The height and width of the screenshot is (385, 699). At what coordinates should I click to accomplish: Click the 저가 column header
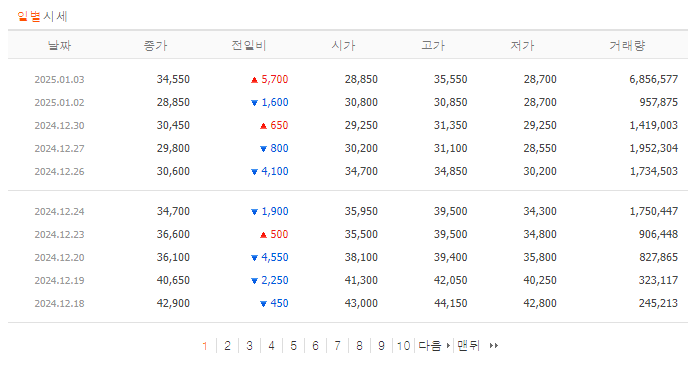pos(522,45)
